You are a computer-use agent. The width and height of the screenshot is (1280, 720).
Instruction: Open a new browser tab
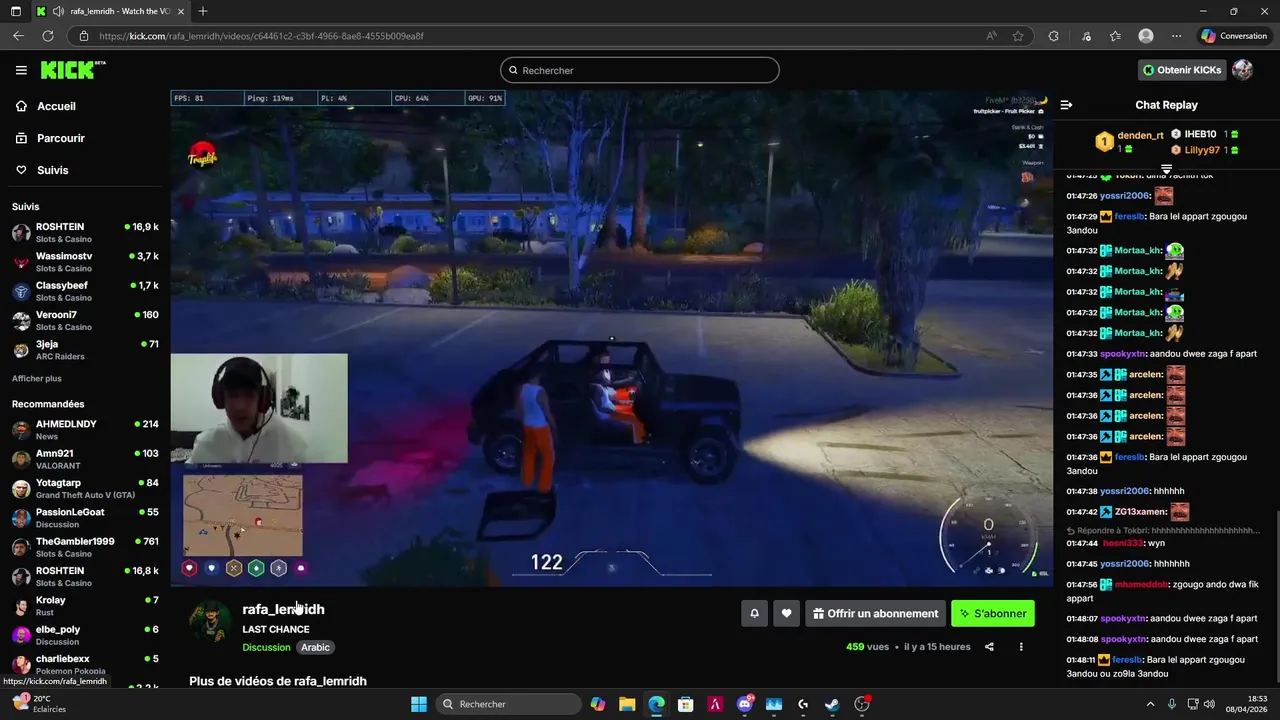click(x=203, y=11)
